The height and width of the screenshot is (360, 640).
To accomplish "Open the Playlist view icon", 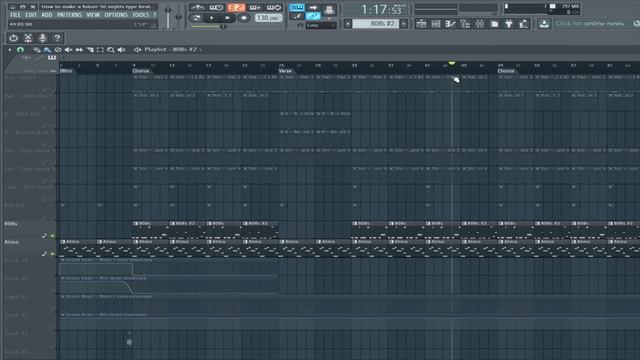I will pyautogui.click(x=421, y=24).
